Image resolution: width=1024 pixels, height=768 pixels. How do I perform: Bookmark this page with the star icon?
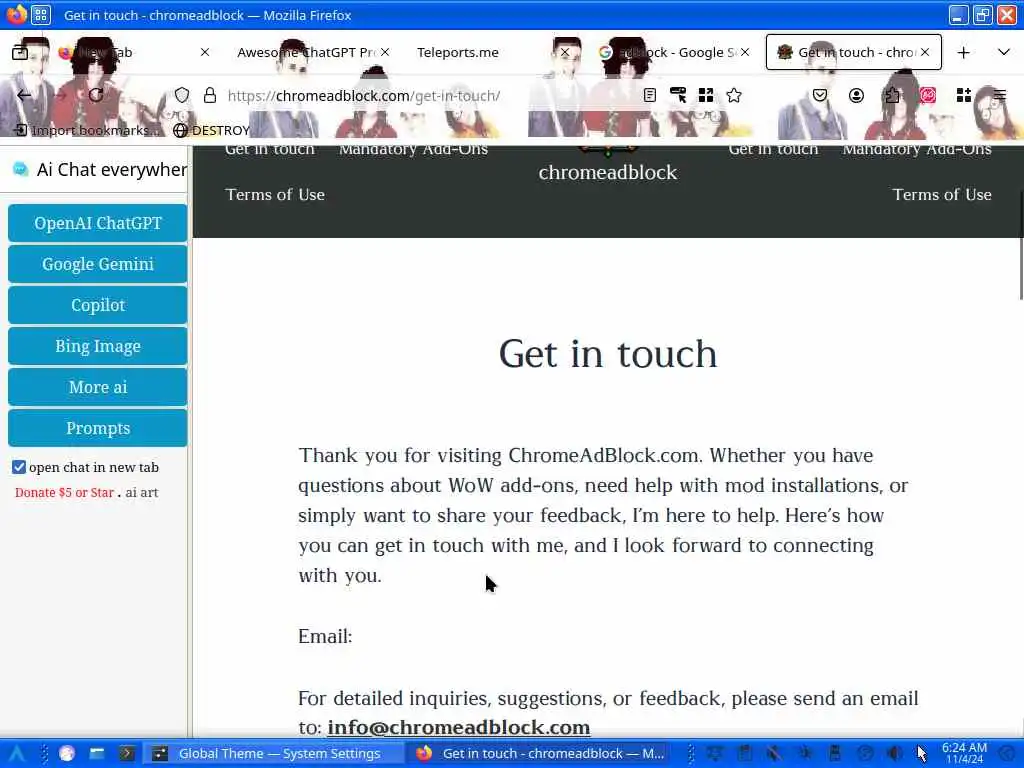[734, 95]
